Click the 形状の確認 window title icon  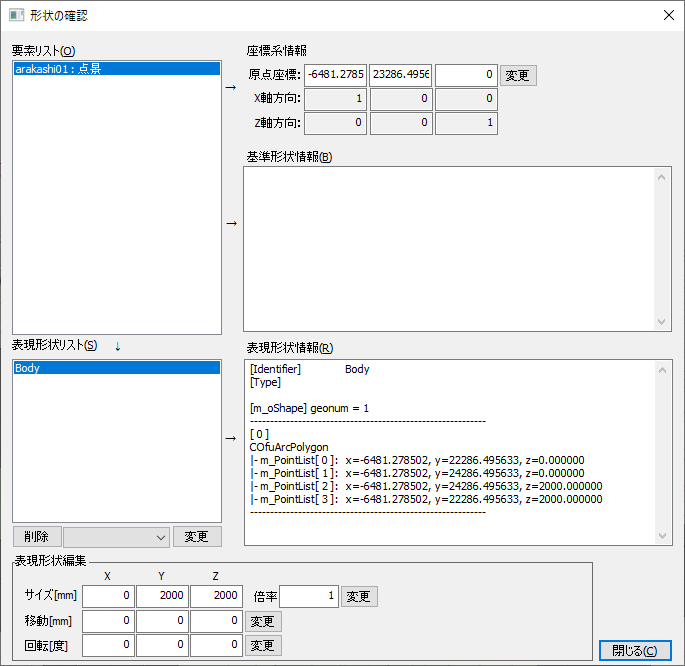[16, 15]
